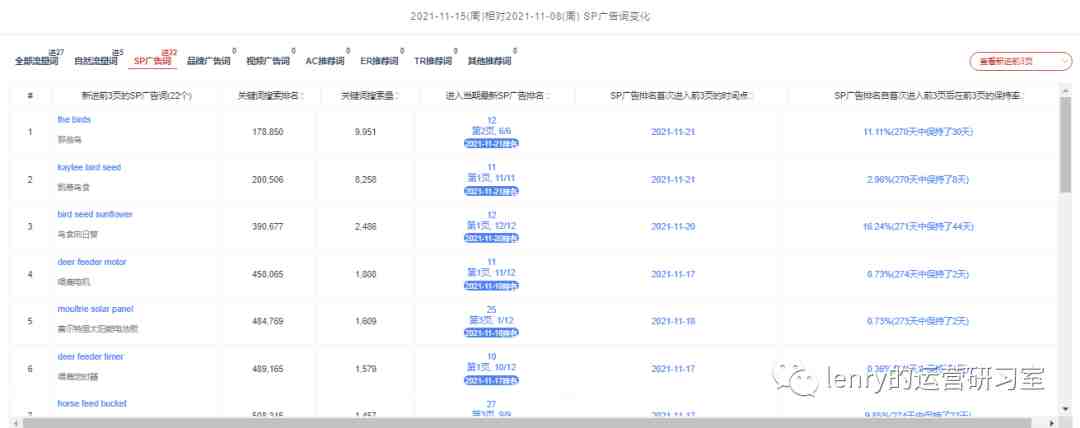The image size is (1080, 428).
Task: Click search rank value 178,850
Action: click(269, 132)
